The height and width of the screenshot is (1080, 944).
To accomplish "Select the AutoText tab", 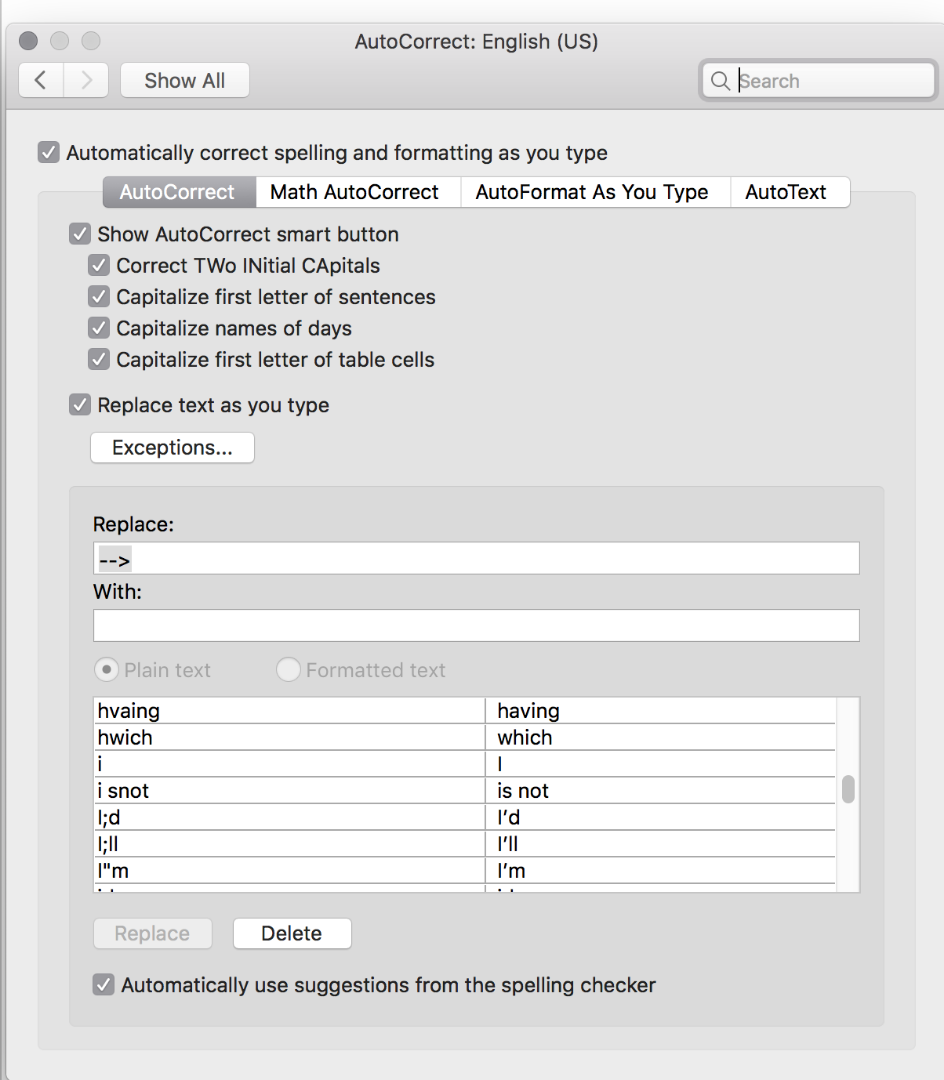I will (786, 192).
